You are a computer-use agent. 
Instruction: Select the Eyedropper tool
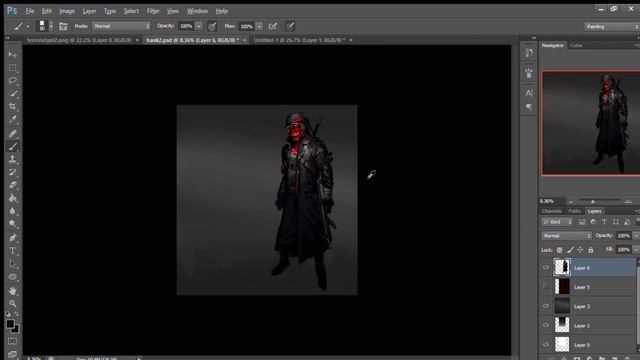click(13, 120)
